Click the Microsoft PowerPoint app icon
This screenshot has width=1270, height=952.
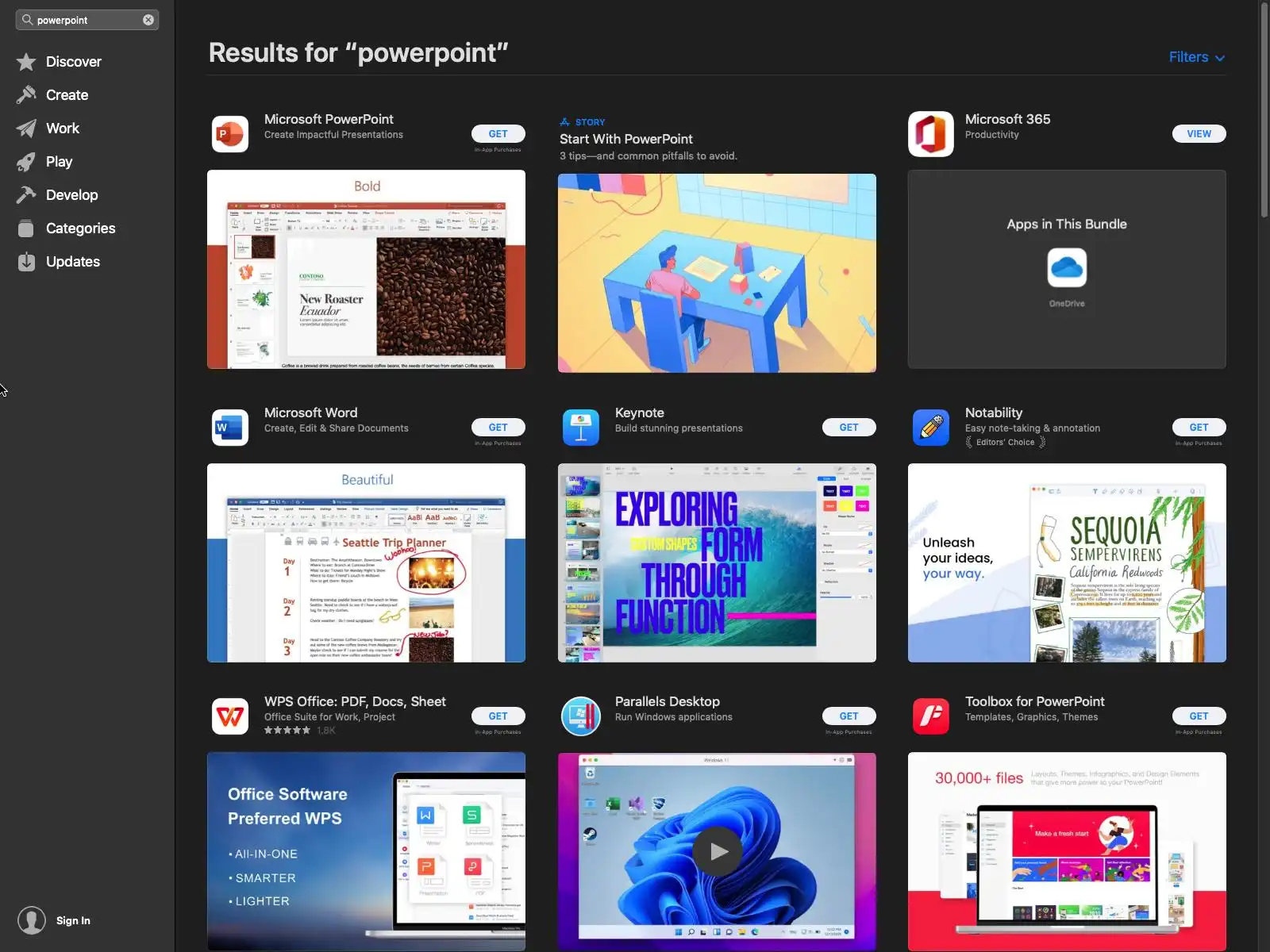point(230,134)
